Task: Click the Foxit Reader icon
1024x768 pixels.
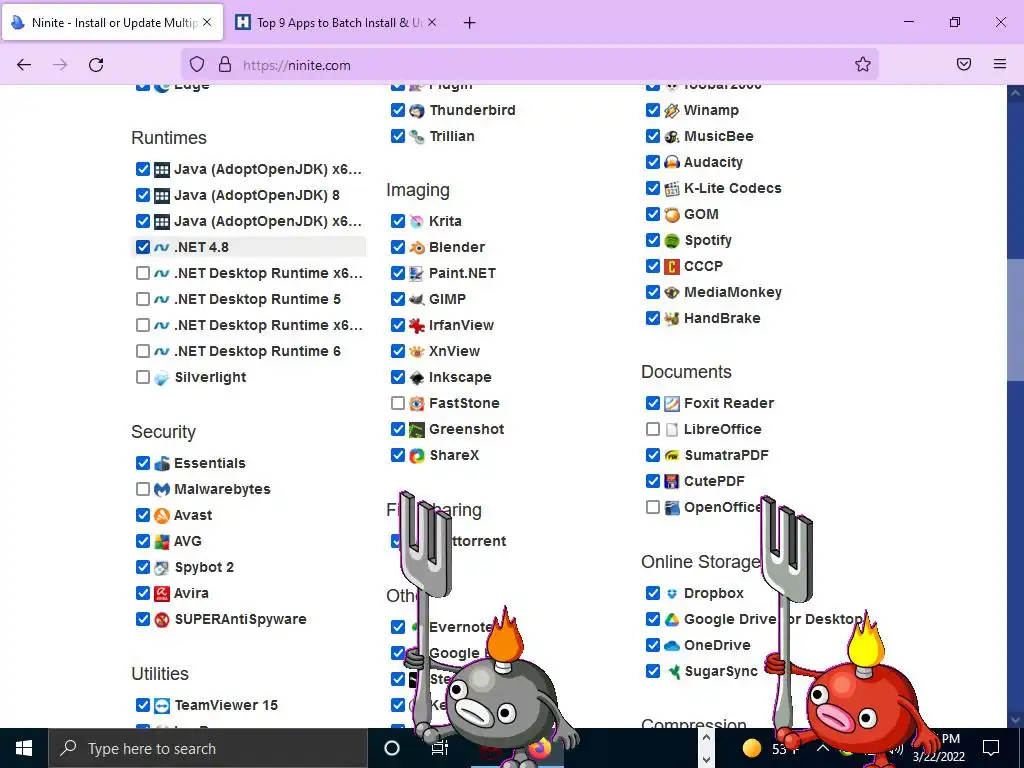Action: (x=672, y=404)
